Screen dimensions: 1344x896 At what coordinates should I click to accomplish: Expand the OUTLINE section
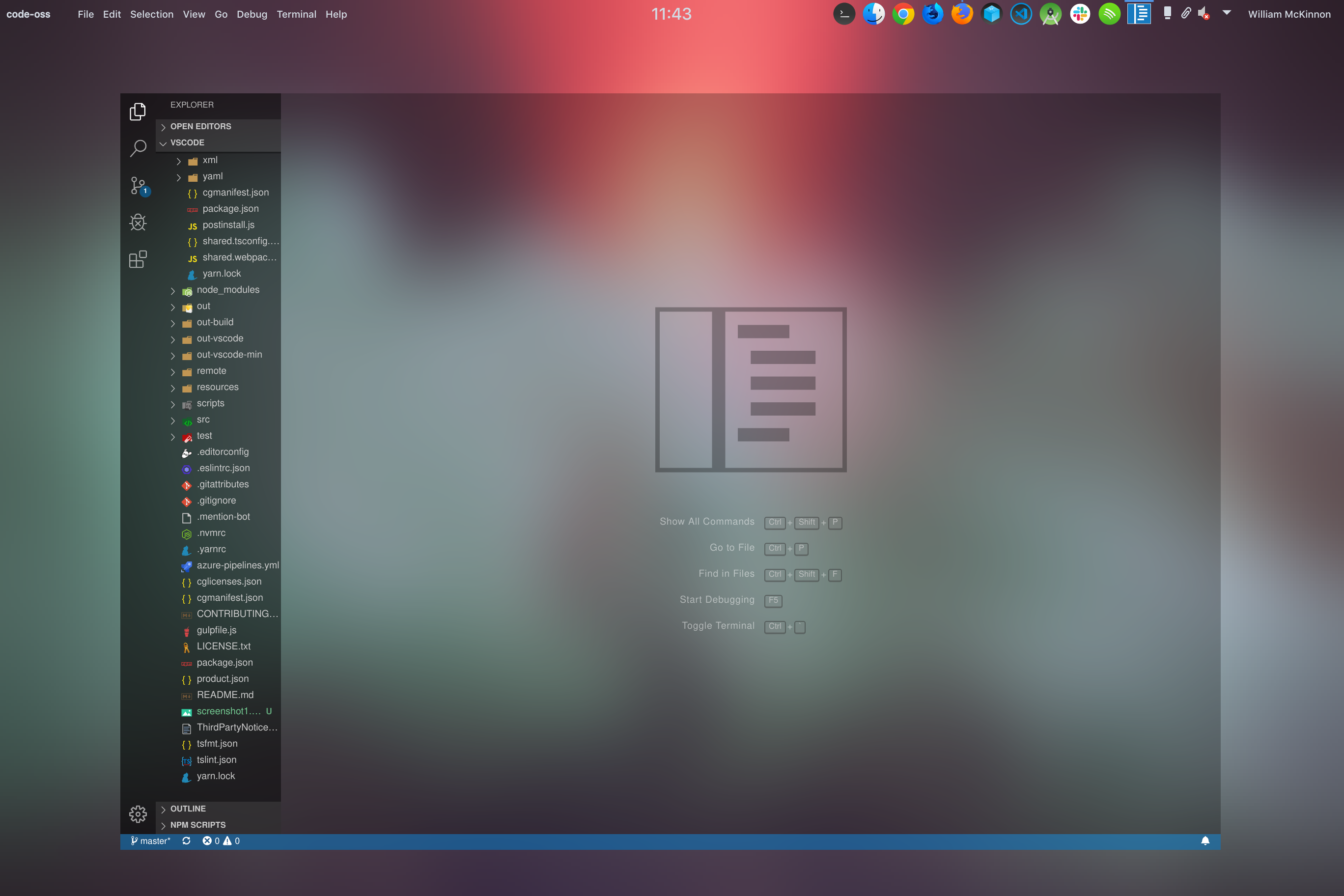coord(188,809)
